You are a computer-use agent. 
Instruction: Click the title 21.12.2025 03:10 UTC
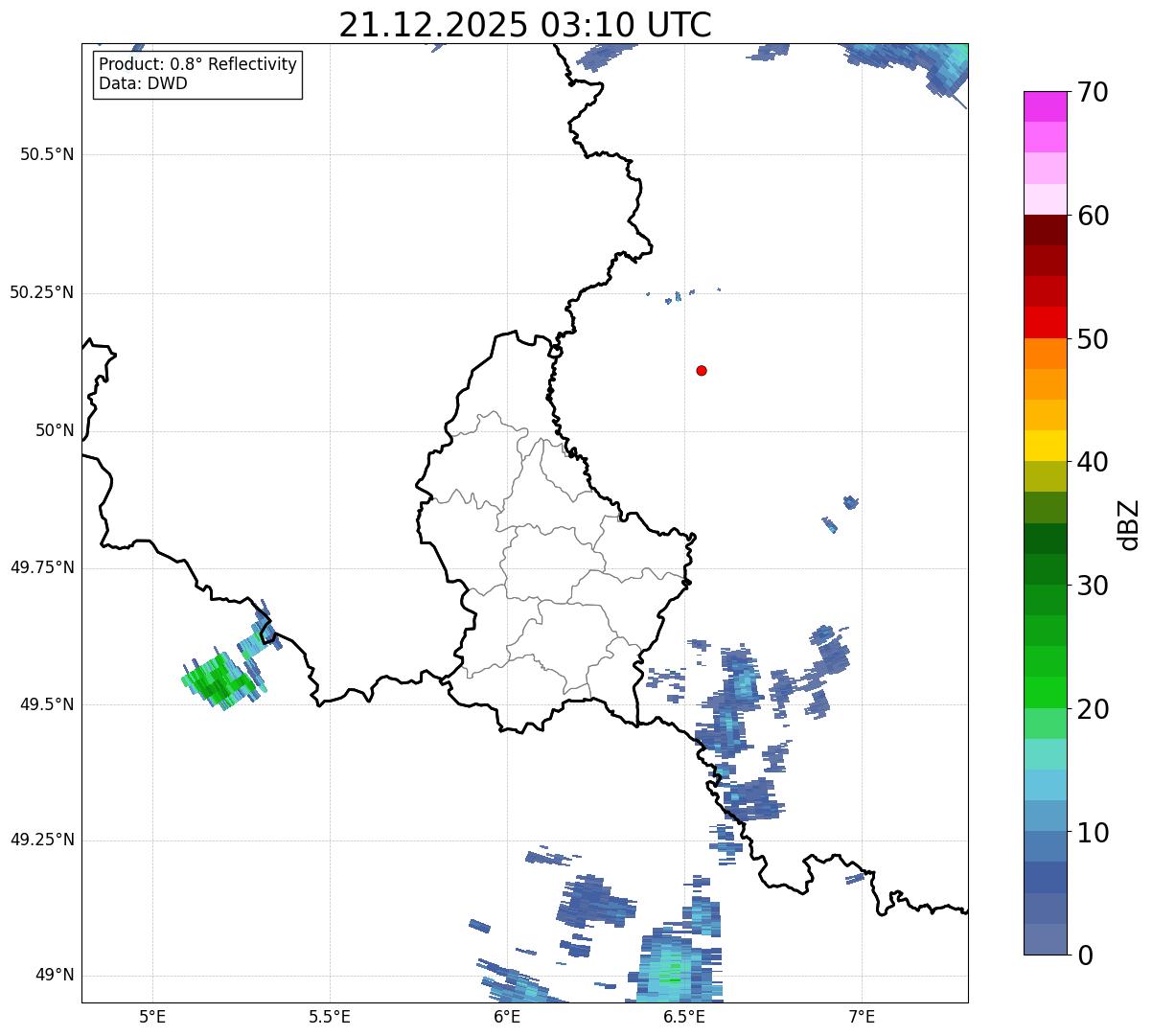(x=524, y=25)
